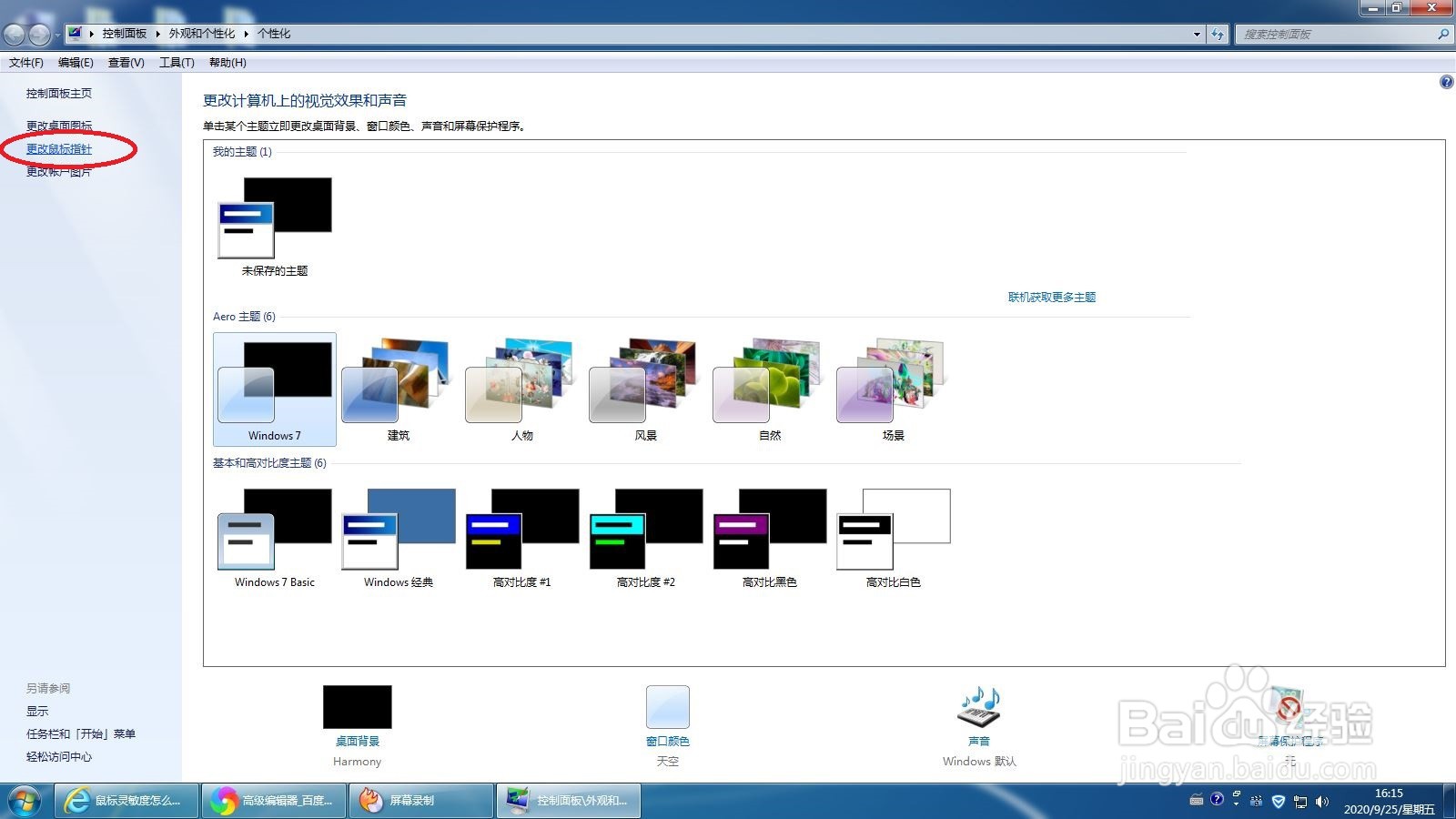Open 桌面背景 desktop background settings
The height and width of the screenshot is (819, 1456).
(x=358, y=707)
